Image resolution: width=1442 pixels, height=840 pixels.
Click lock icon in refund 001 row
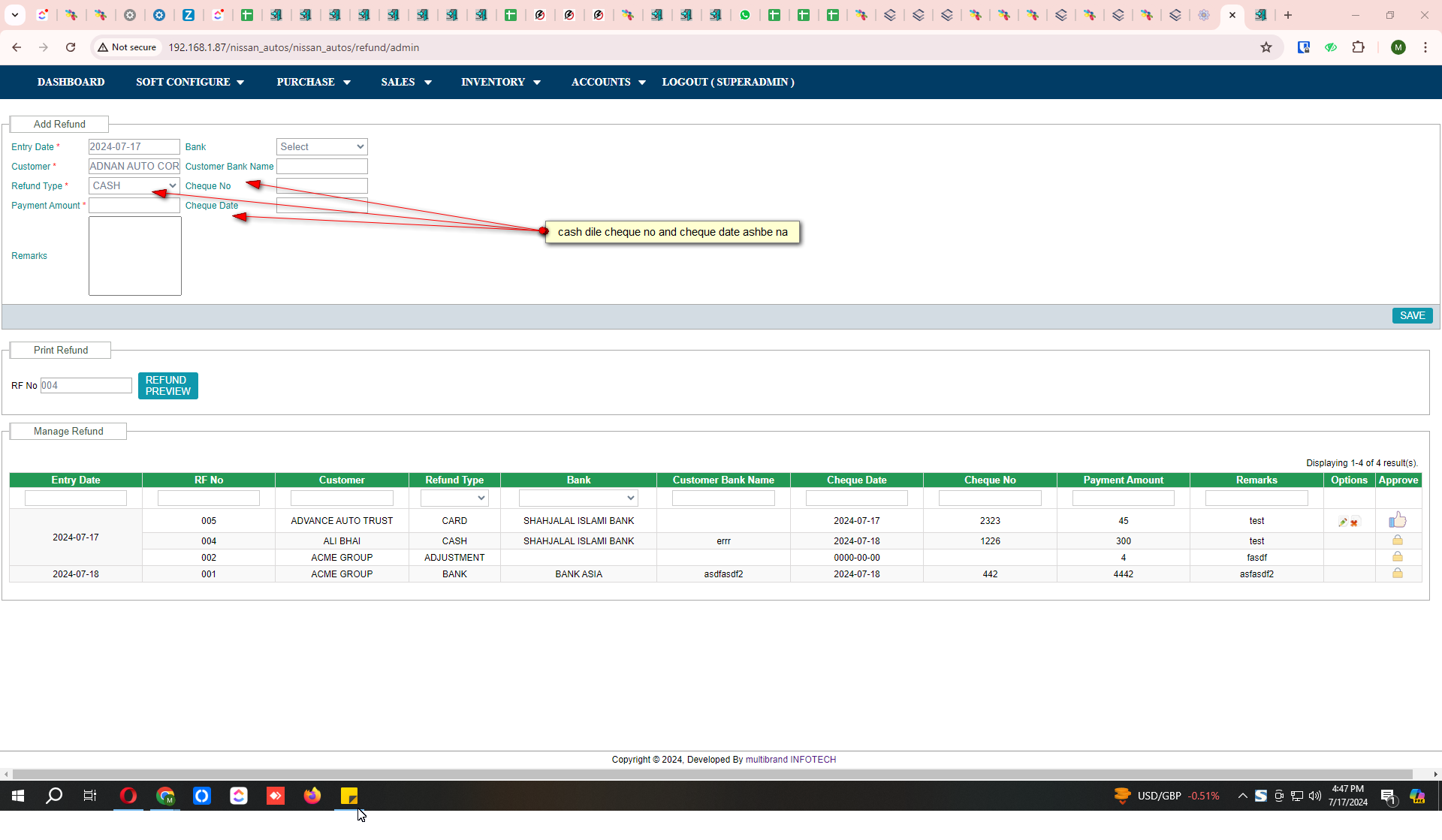1397,574
